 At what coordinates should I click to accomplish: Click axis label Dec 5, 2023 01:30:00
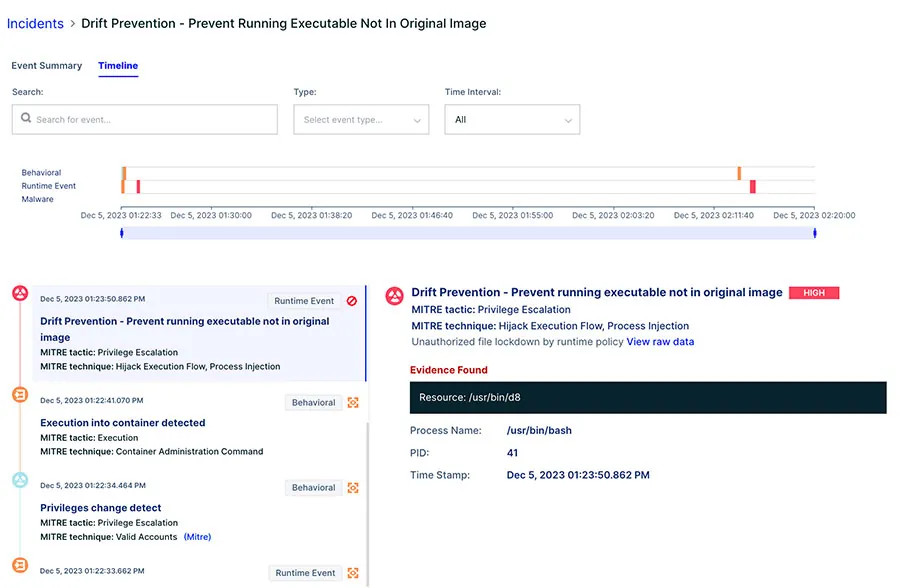click(x=211, y=215)
